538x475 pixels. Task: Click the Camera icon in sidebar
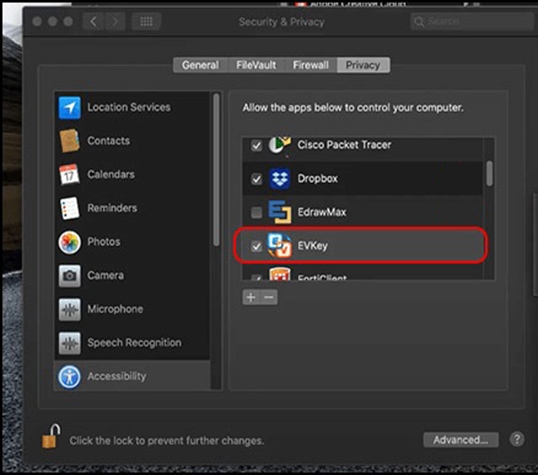coord(70,275)
